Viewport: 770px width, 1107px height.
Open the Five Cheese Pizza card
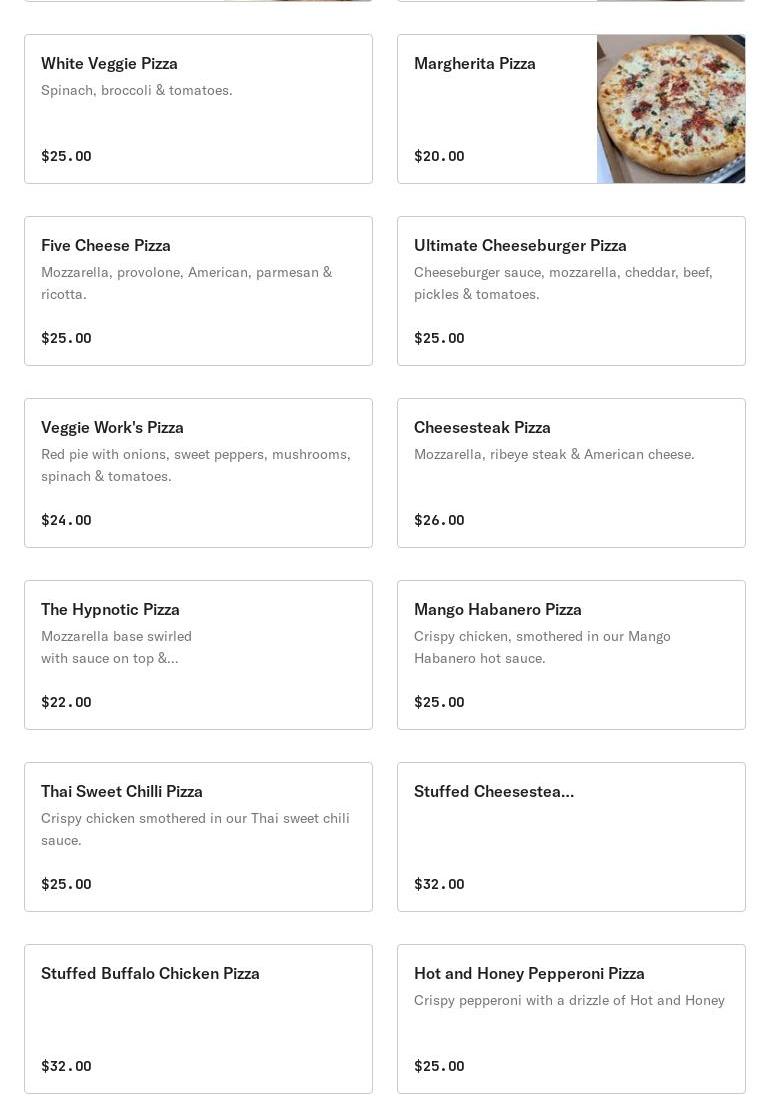tap(198, 291)
